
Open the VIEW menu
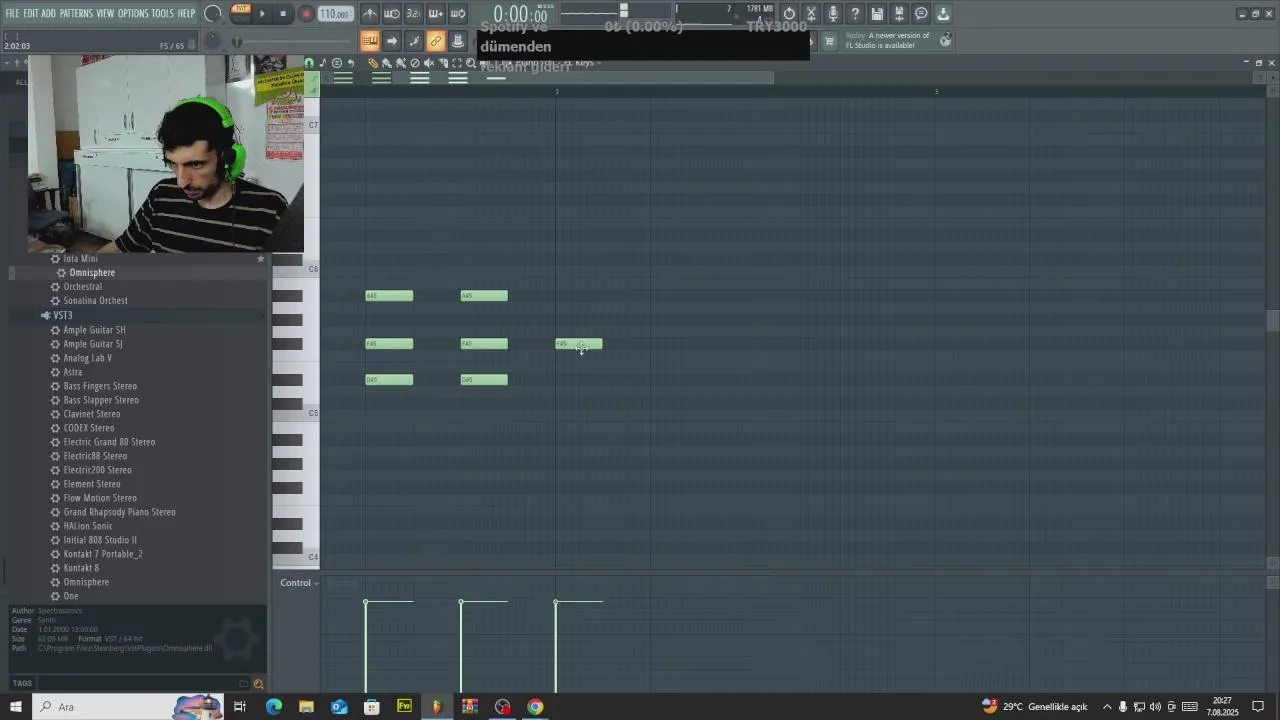[x=105, y=13]
